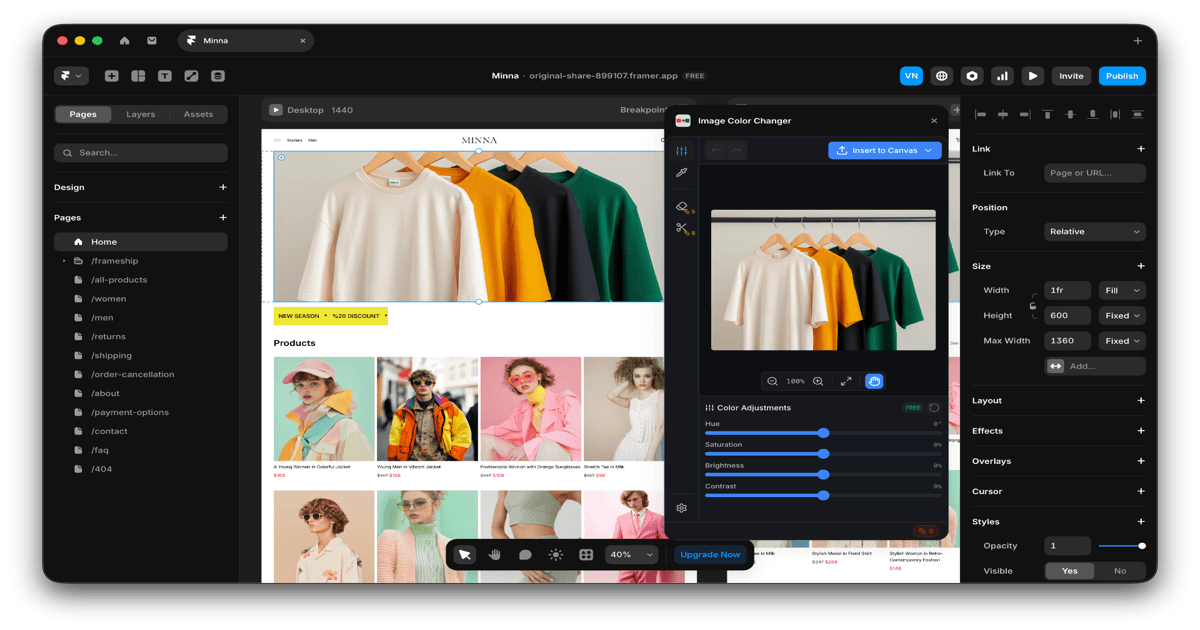Open the analytics icon in the top bar
1200x630 pixels.
click(x=1002, y=75)
